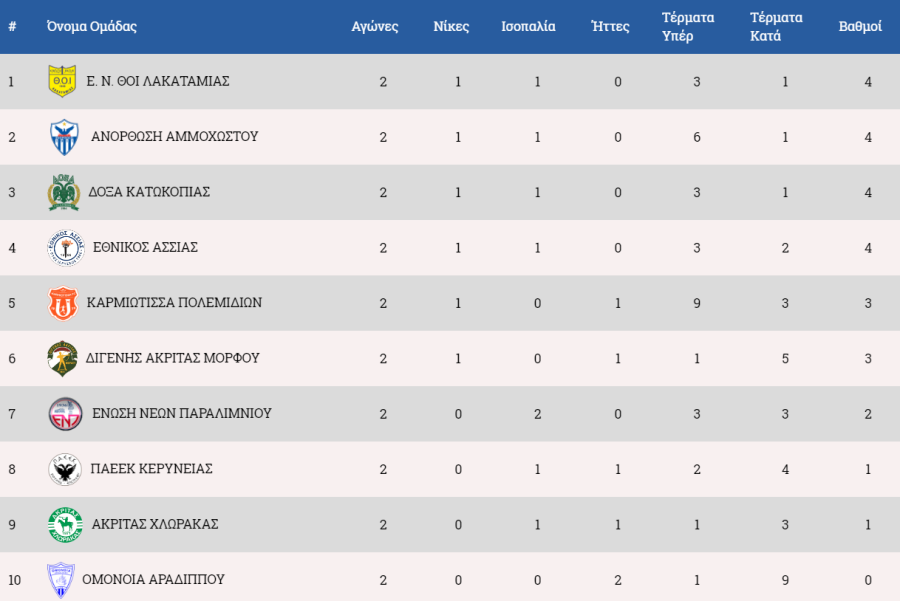Choose team name ΕΝΩΣΗ ΝΕΩΝ ΠΑΡΑΛΙΜΝΙΟΥ

point(182,413)
